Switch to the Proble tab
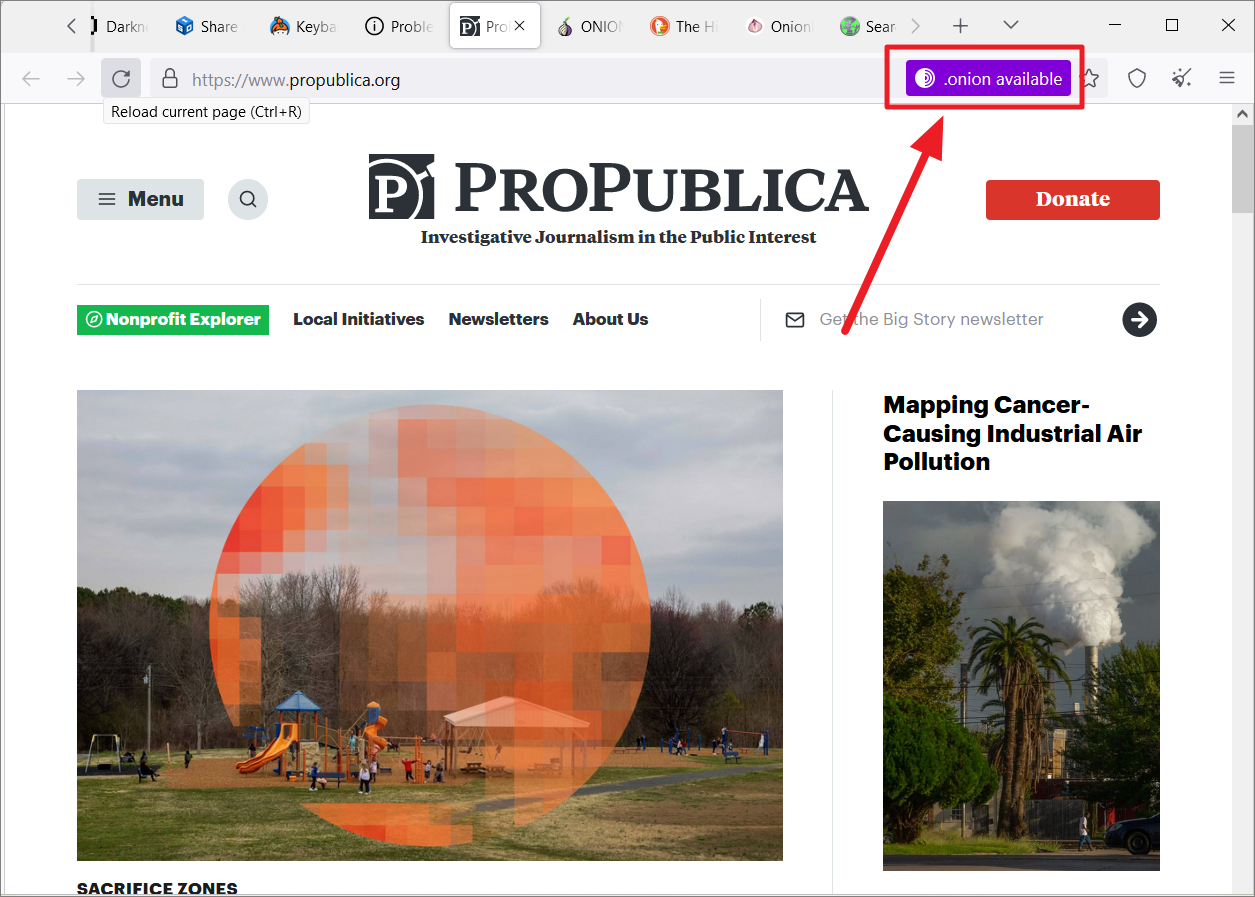 398,27
